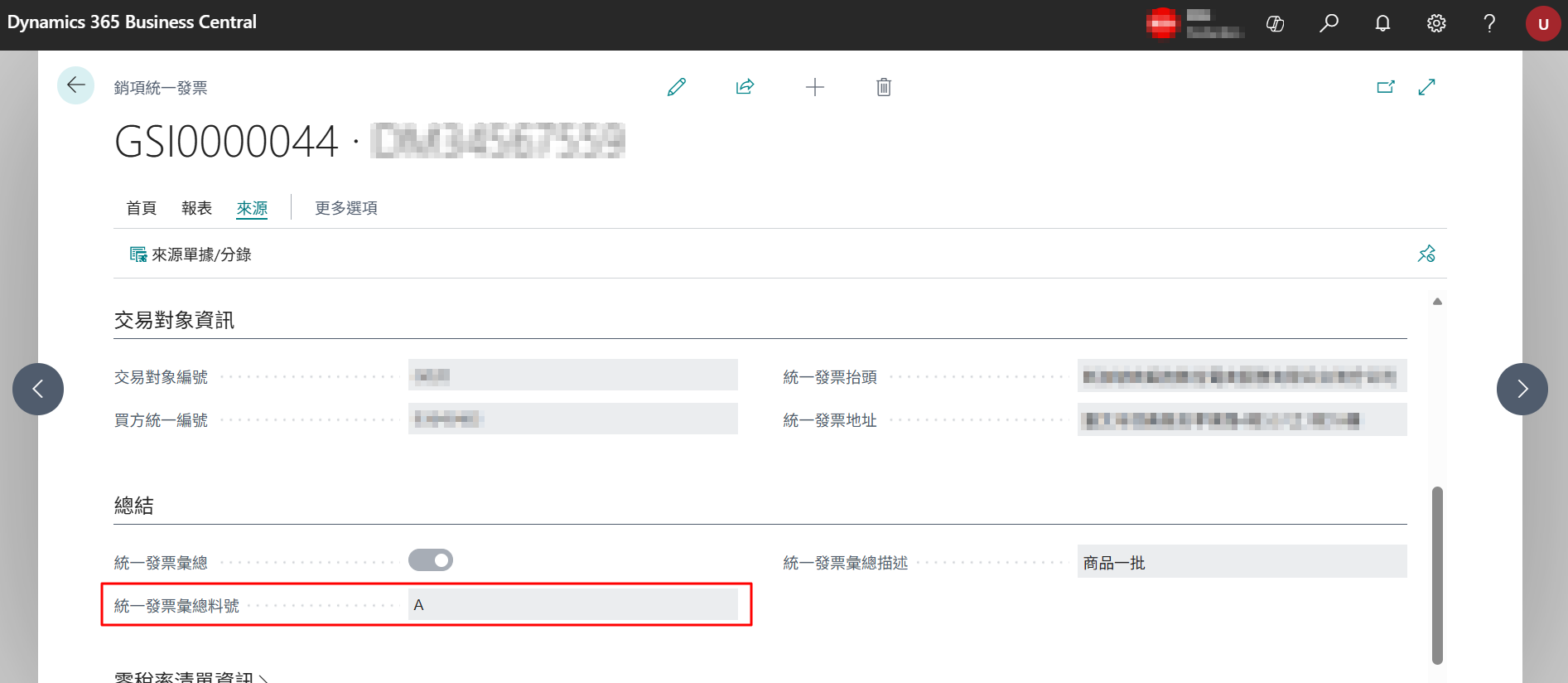Create new record with plus icon

pyautogui.click(x=815, y=87)
